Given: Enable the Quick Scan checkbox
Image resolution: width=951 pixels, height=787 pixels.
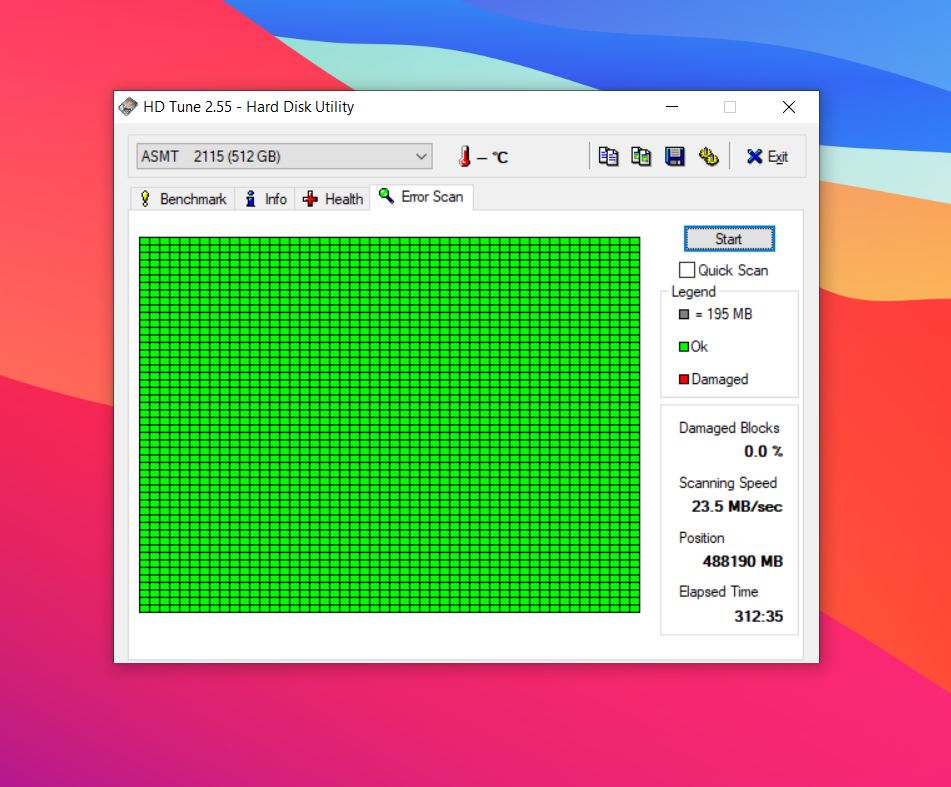Looking at the screenshot, I should (x=687, y=270).
